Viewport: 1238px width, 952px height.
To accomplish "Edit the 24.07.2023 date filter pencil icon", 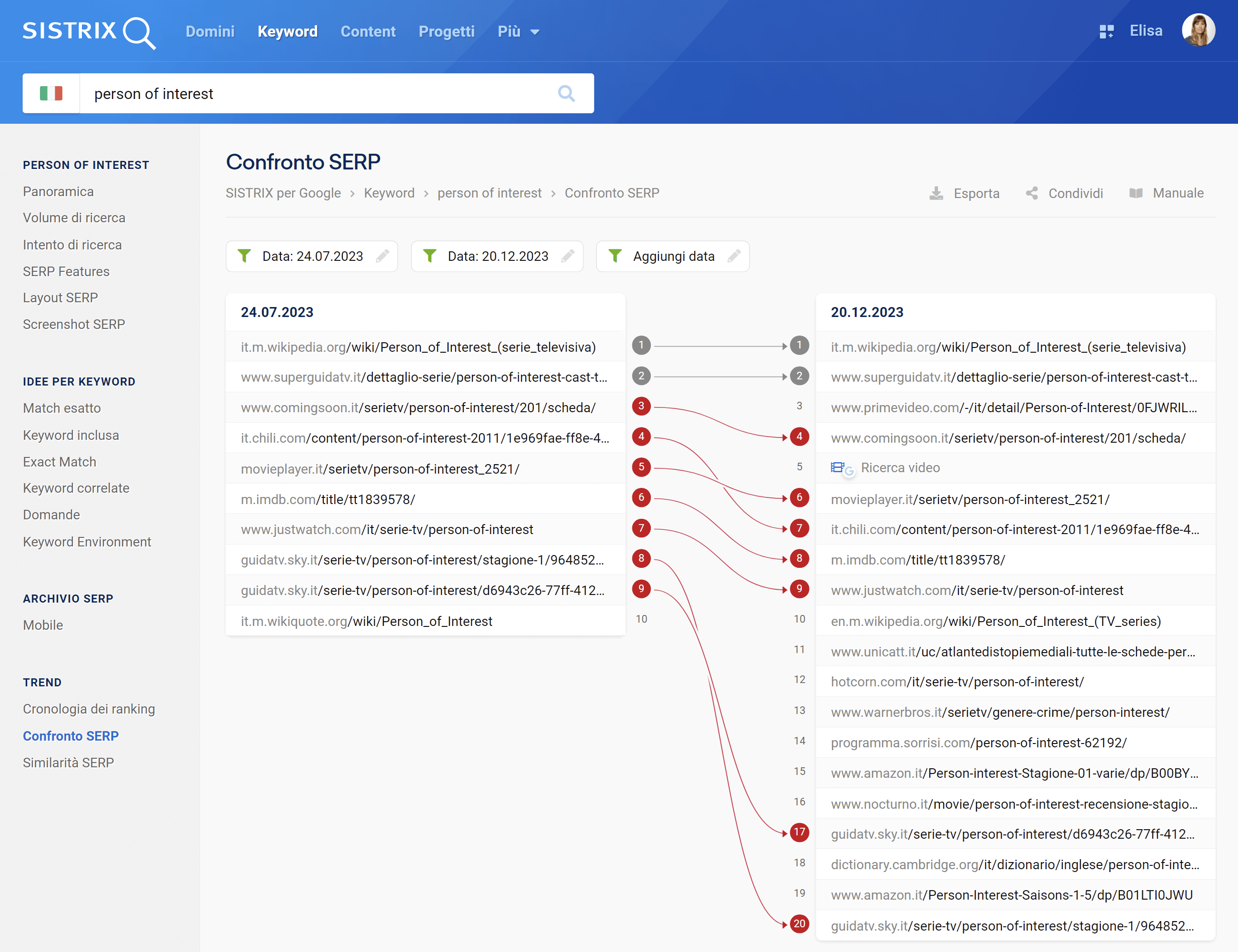I will pyautogui.click(x=383, y=256).
